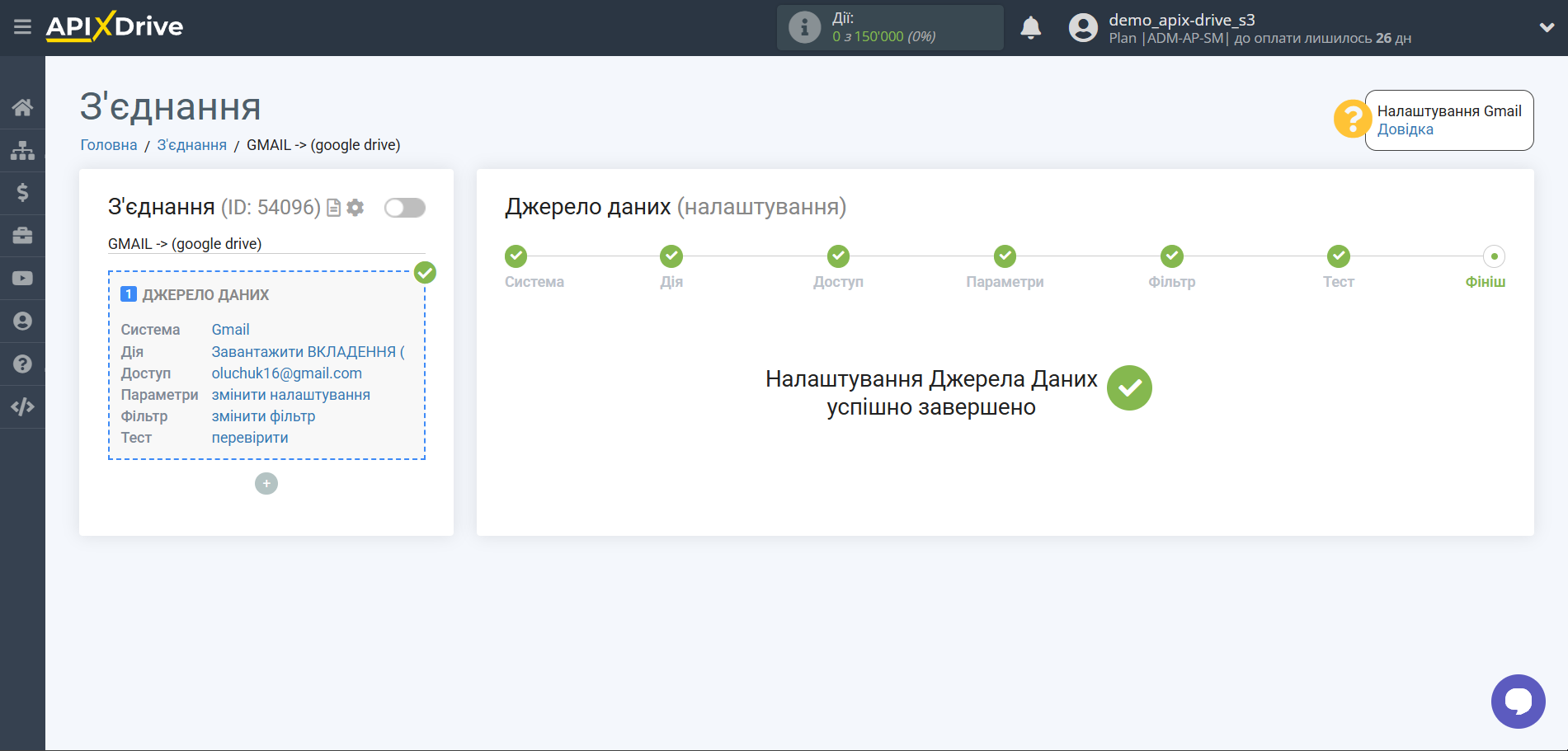
Task: Go to the Головна breadcrumb
Action: [109, 145]
